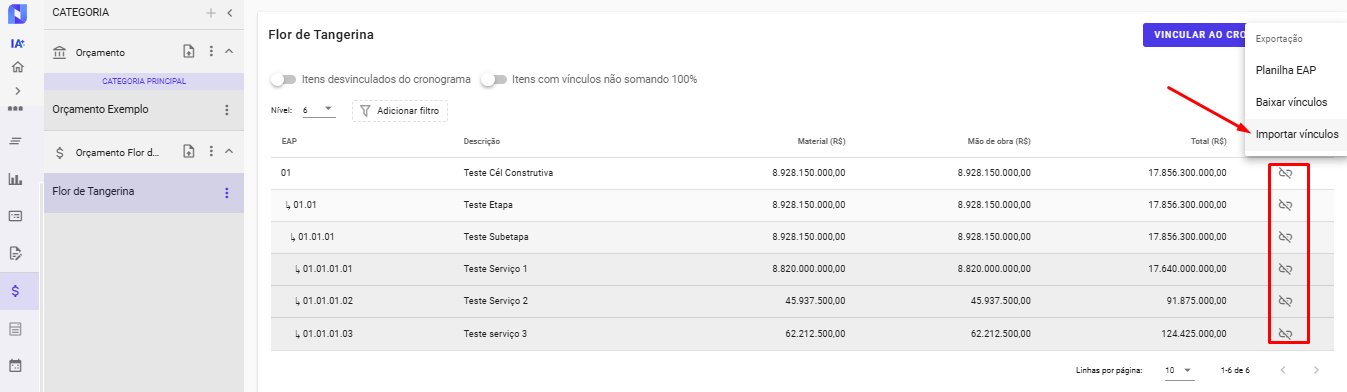Click the import file icon beside Orçamento
This screenshot has width=1347, height=392.
pyautogui.click(x=189, y=52)
